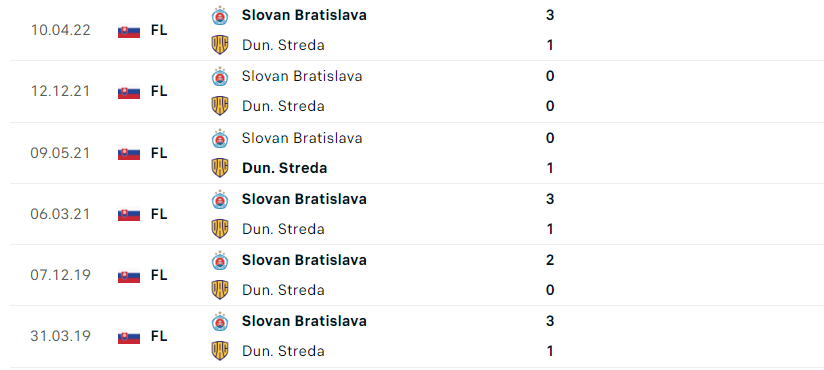The width and height of the screenshot is (824, 370).
Task: Open the match dated 12.12.21
Action: [x=412, y=91]
